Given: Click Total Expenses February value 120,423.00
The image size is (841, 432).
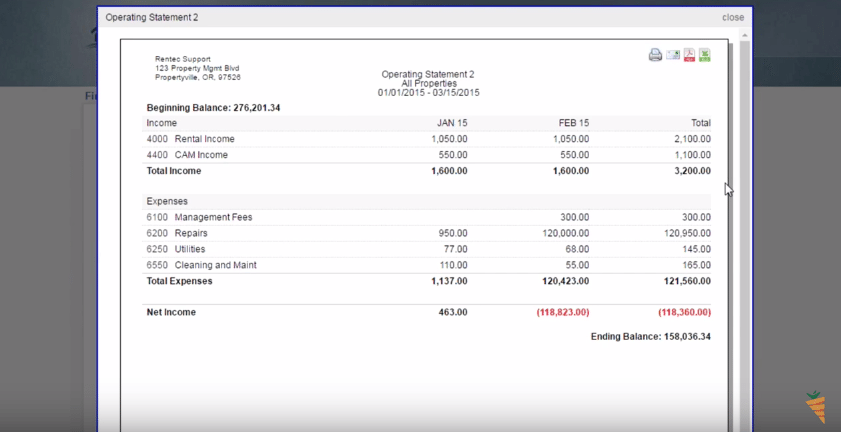Looking at the screenshot, I should pyautogui.click(x=565, y=281).
